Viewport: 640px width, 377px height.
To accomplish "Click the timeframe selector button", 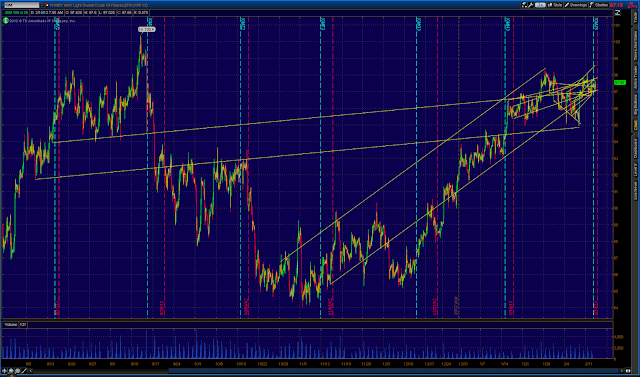I will click(x=540, y=5).
